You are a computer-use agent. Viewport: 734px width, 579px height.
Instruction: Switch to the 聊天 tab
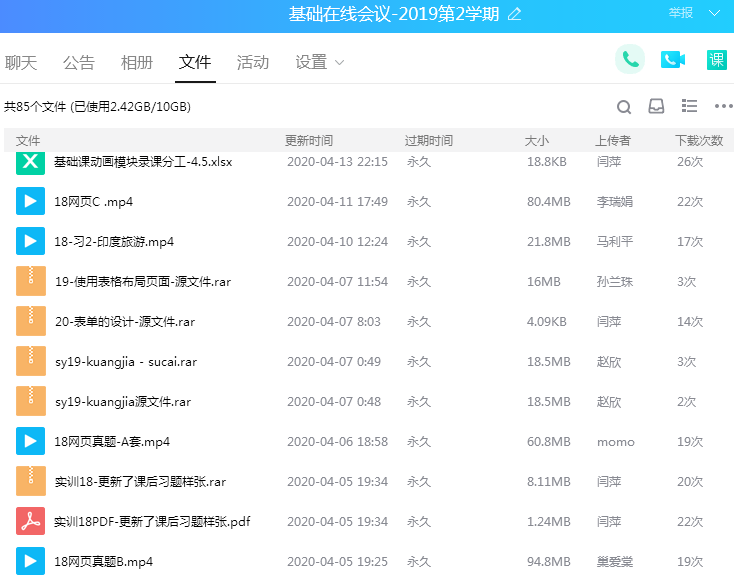21,62
